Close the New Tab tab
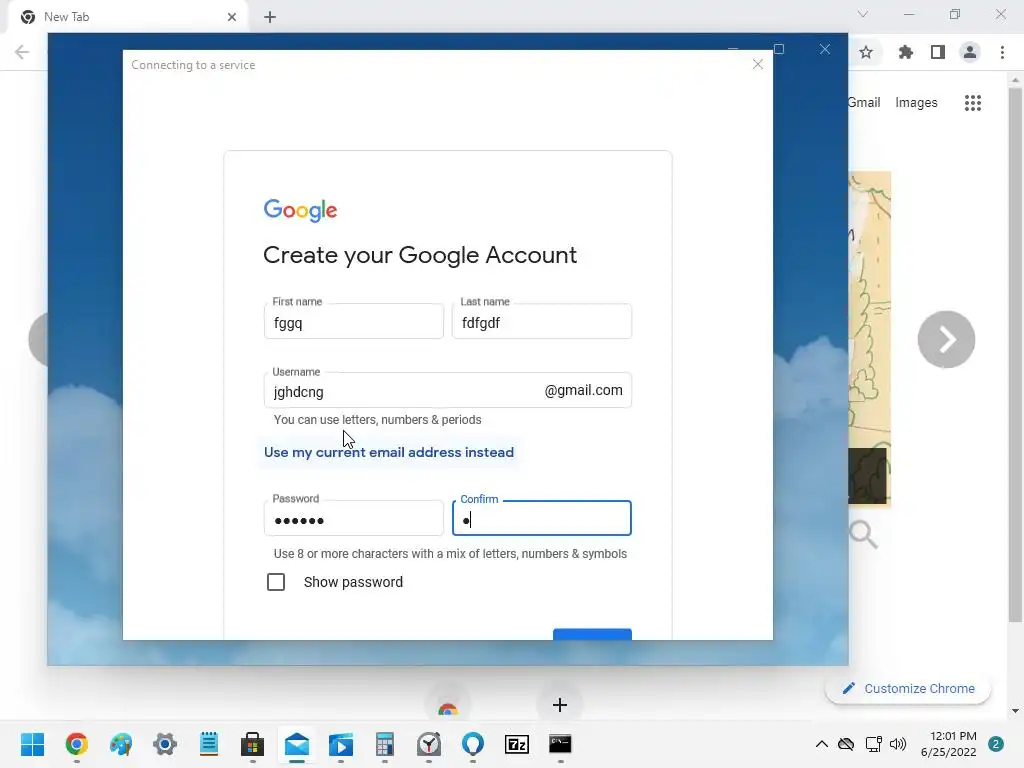The height and width of the screenshot is (768, 1024). click(x=232, y=17)
